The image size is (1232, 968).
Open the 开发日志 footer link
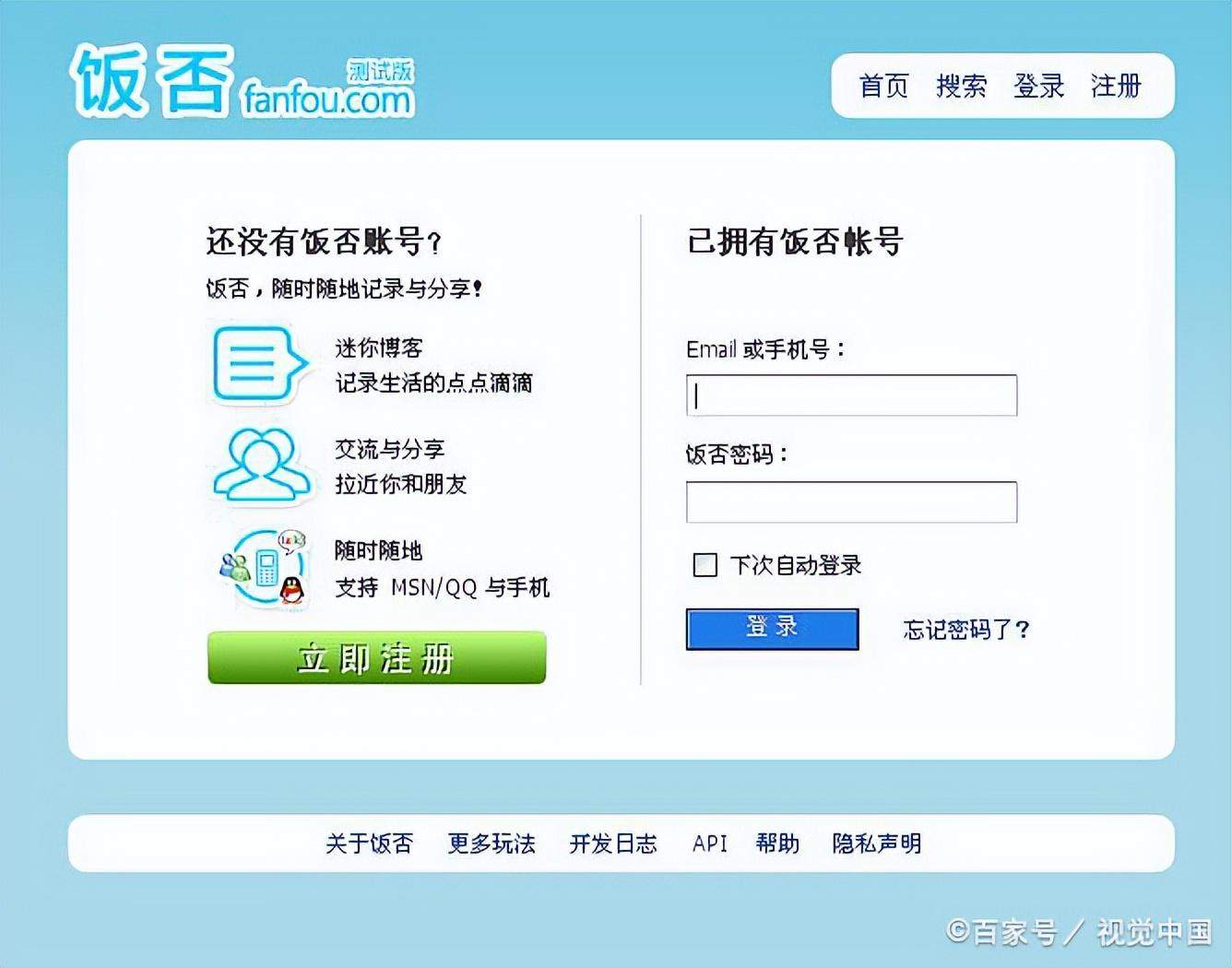613,843
